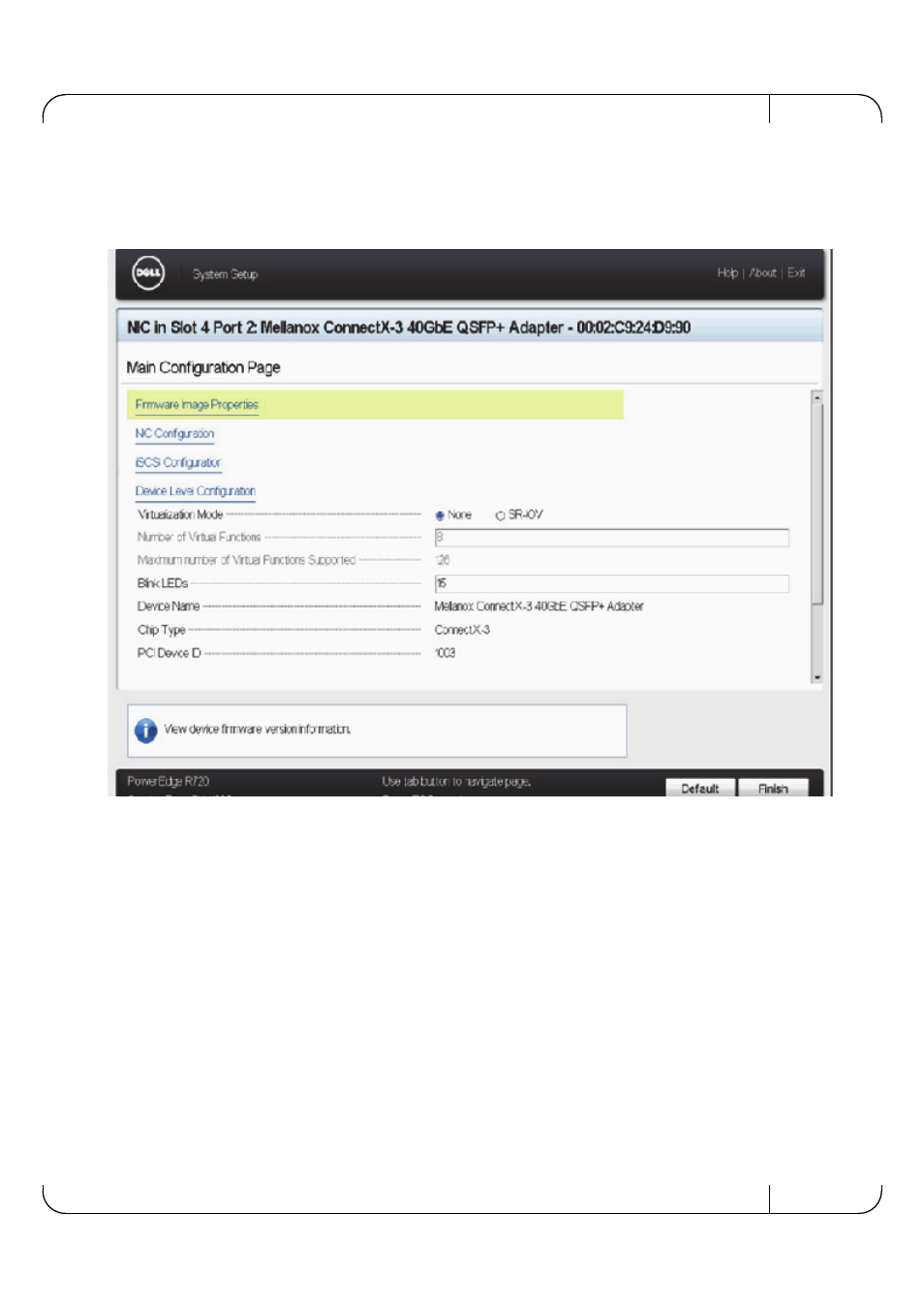Click the Finish button
Viewport: 924px width, 1308px height.
coord(773,789)
